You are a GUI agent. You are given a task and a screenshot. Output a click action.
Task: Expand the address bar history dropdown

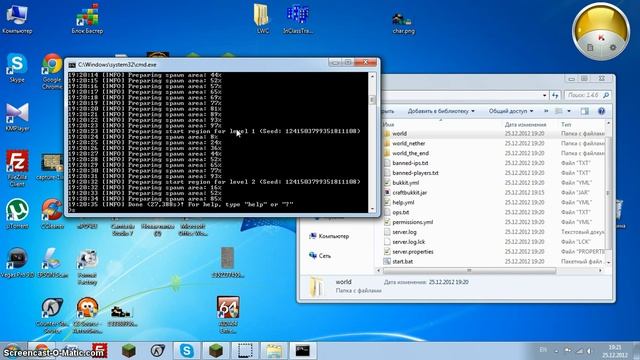pyautogui.click(x=545, y=95)
